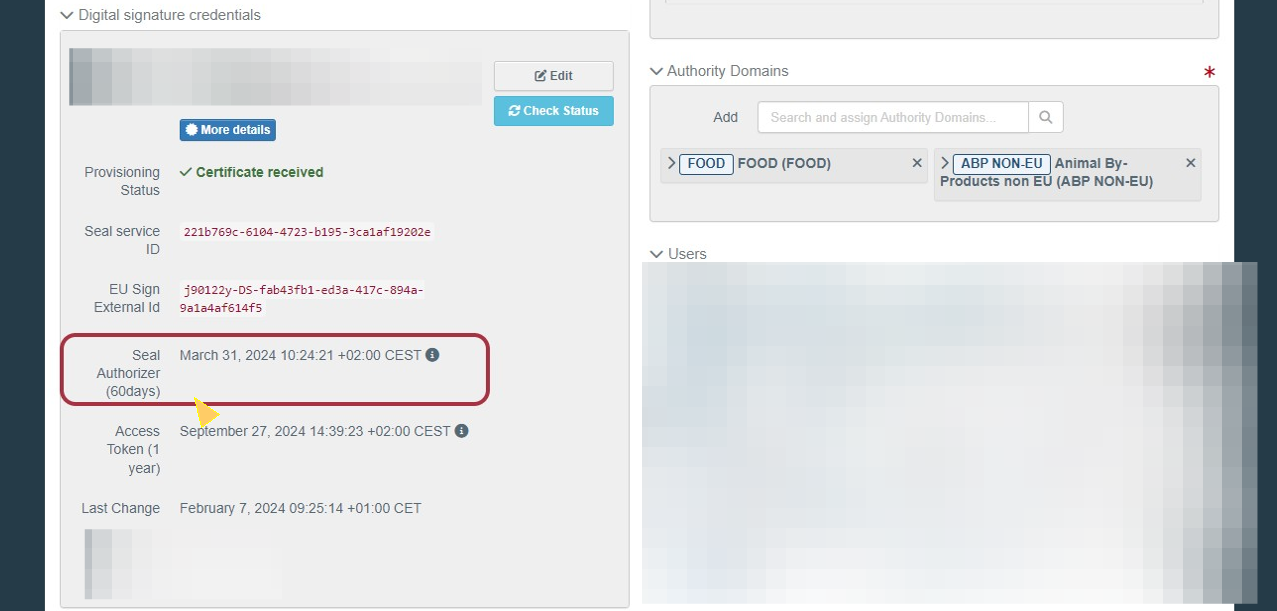
Task: Click the search magnifier icon
Action: tap(1045, 117)
